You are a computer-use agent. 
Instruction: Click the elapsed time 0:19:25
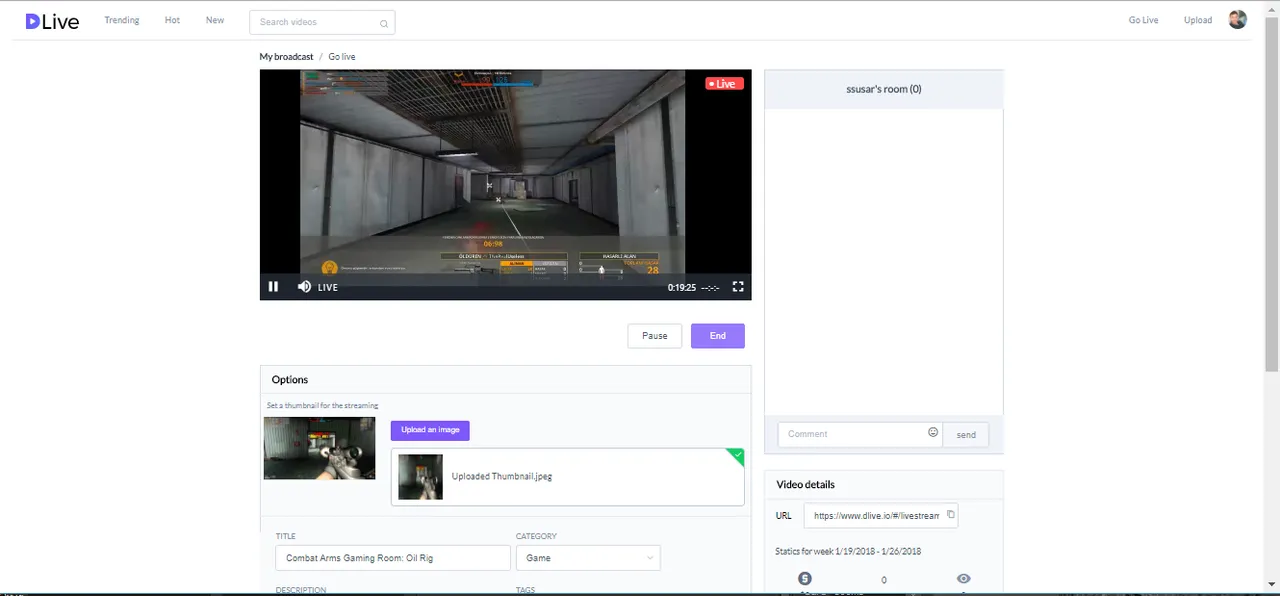pos(682,287)
